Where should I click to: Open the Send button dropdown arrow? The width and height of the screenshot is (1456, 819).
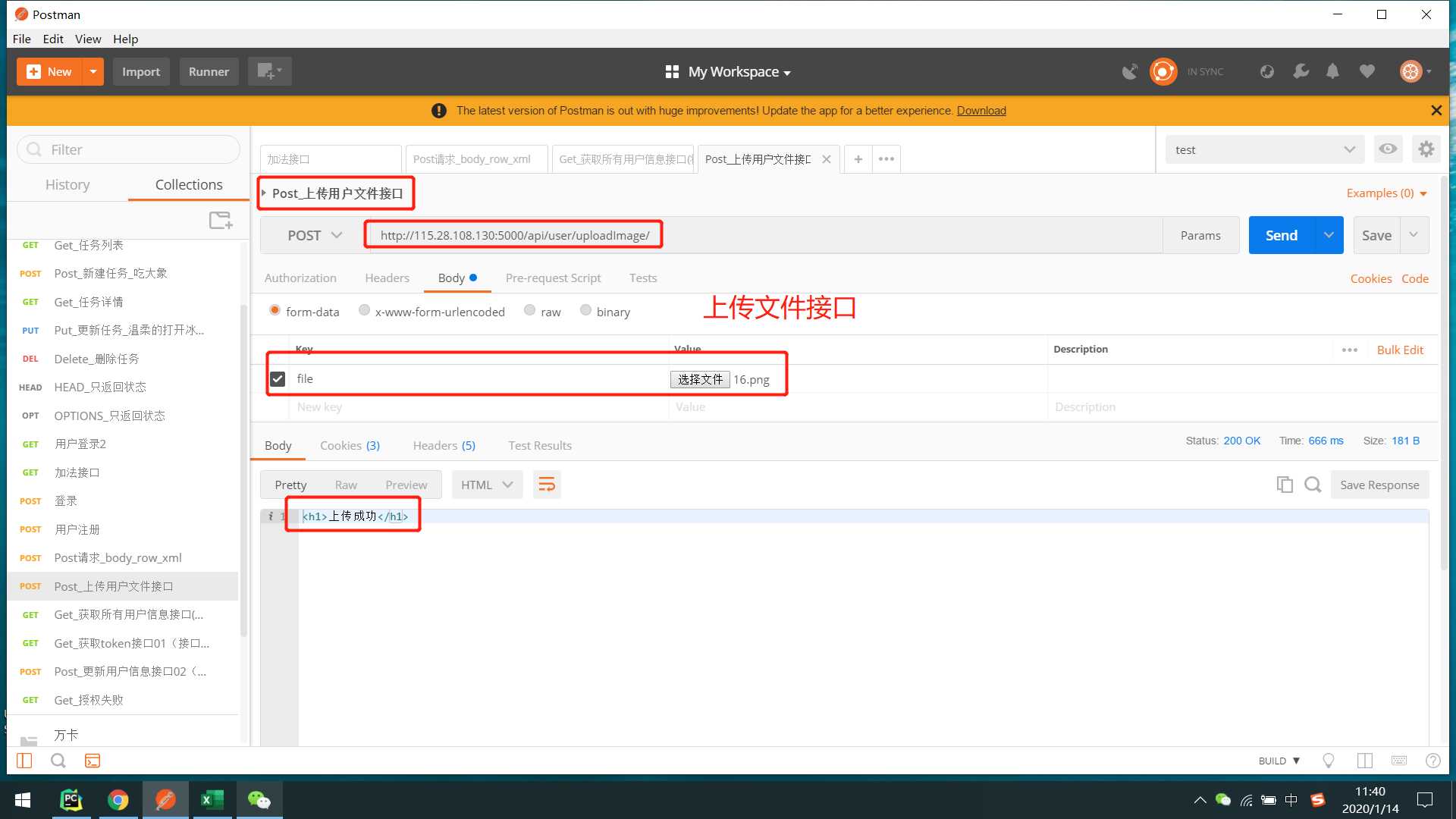pos(1329,235)
